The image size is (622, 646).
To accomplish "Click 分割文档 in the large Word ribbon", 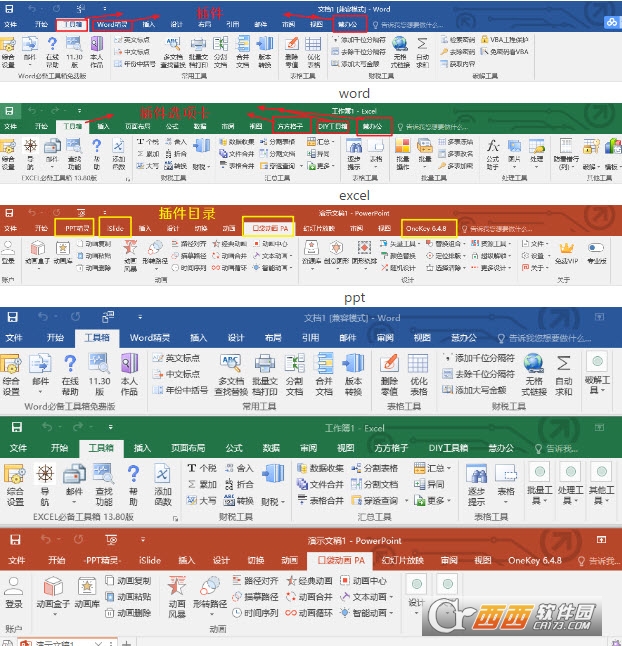I will tap(294, 374).
